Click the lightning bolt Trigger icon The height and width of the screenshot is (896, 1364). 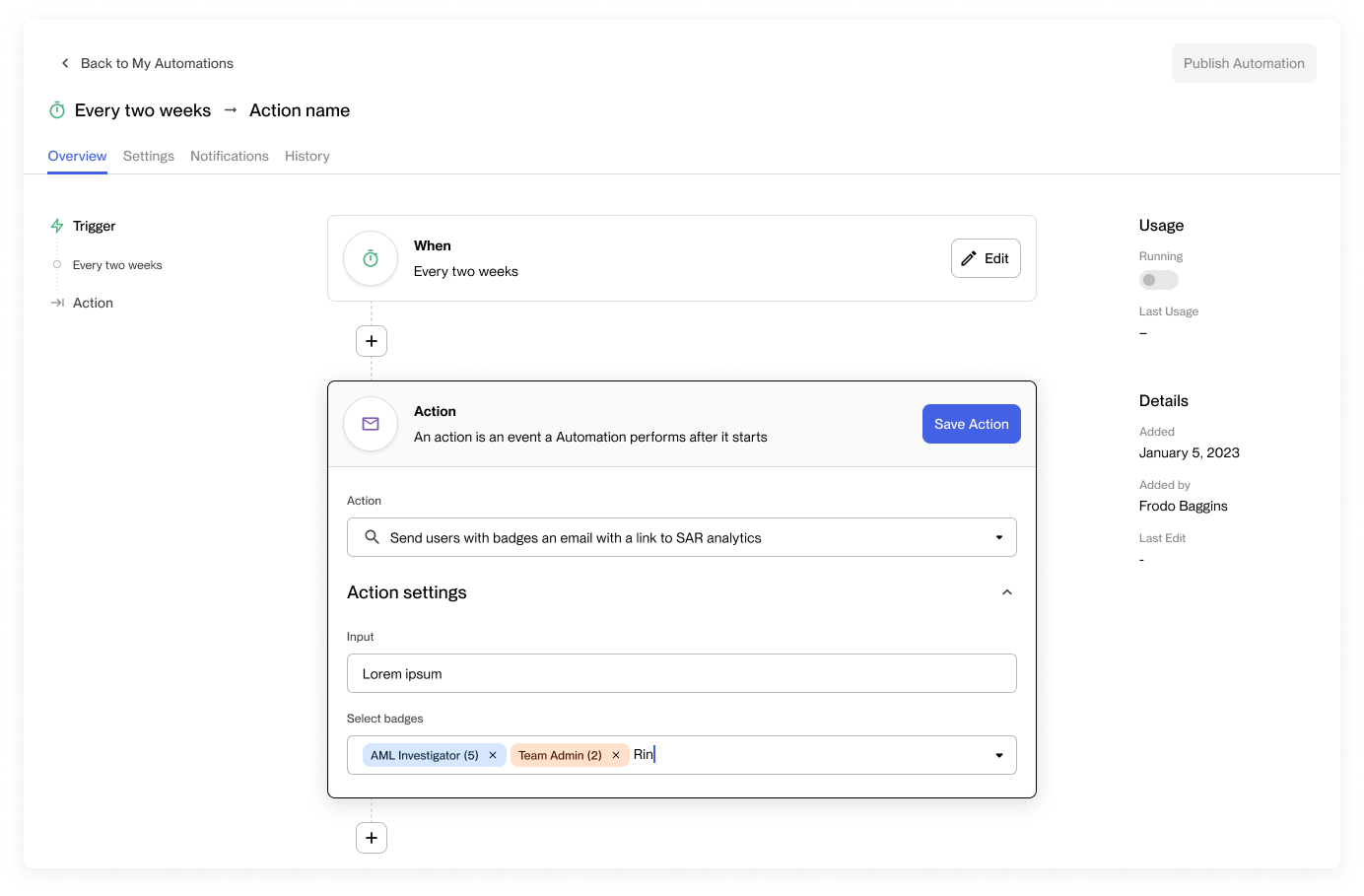coord(57,226)
